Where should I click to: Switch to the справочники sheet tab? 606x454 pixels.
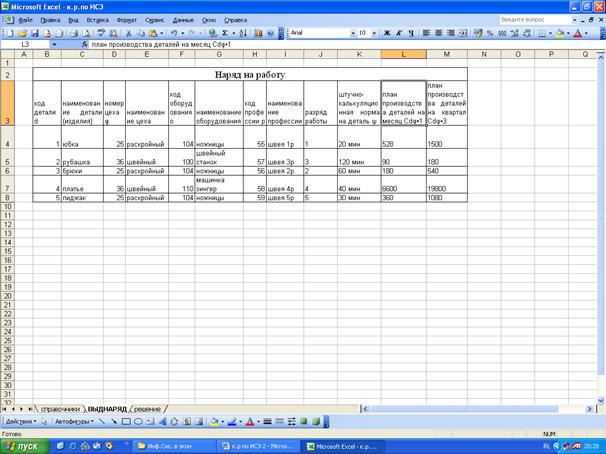coord(60,409)
